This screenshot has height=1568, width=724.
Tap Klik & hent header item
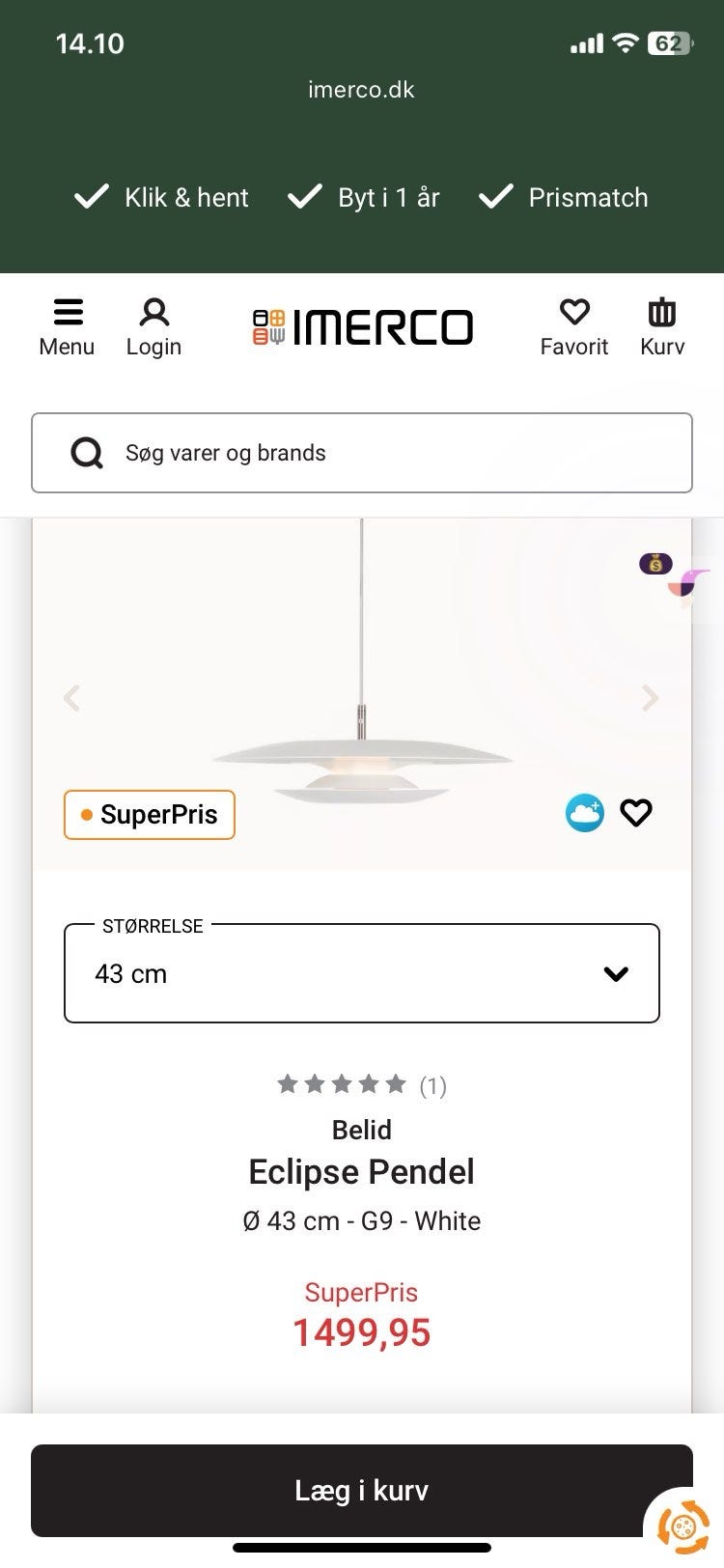coord(162,197)
